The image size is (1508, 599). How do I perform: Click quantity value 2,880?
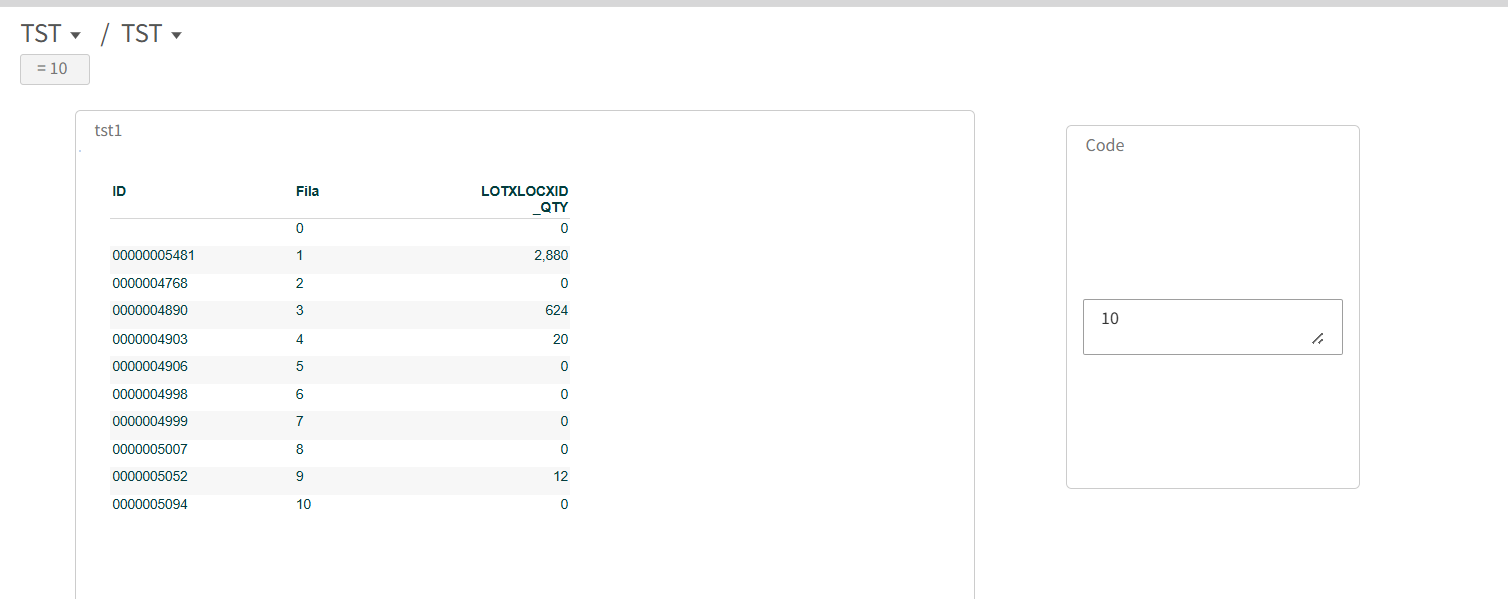click(551, 256)
